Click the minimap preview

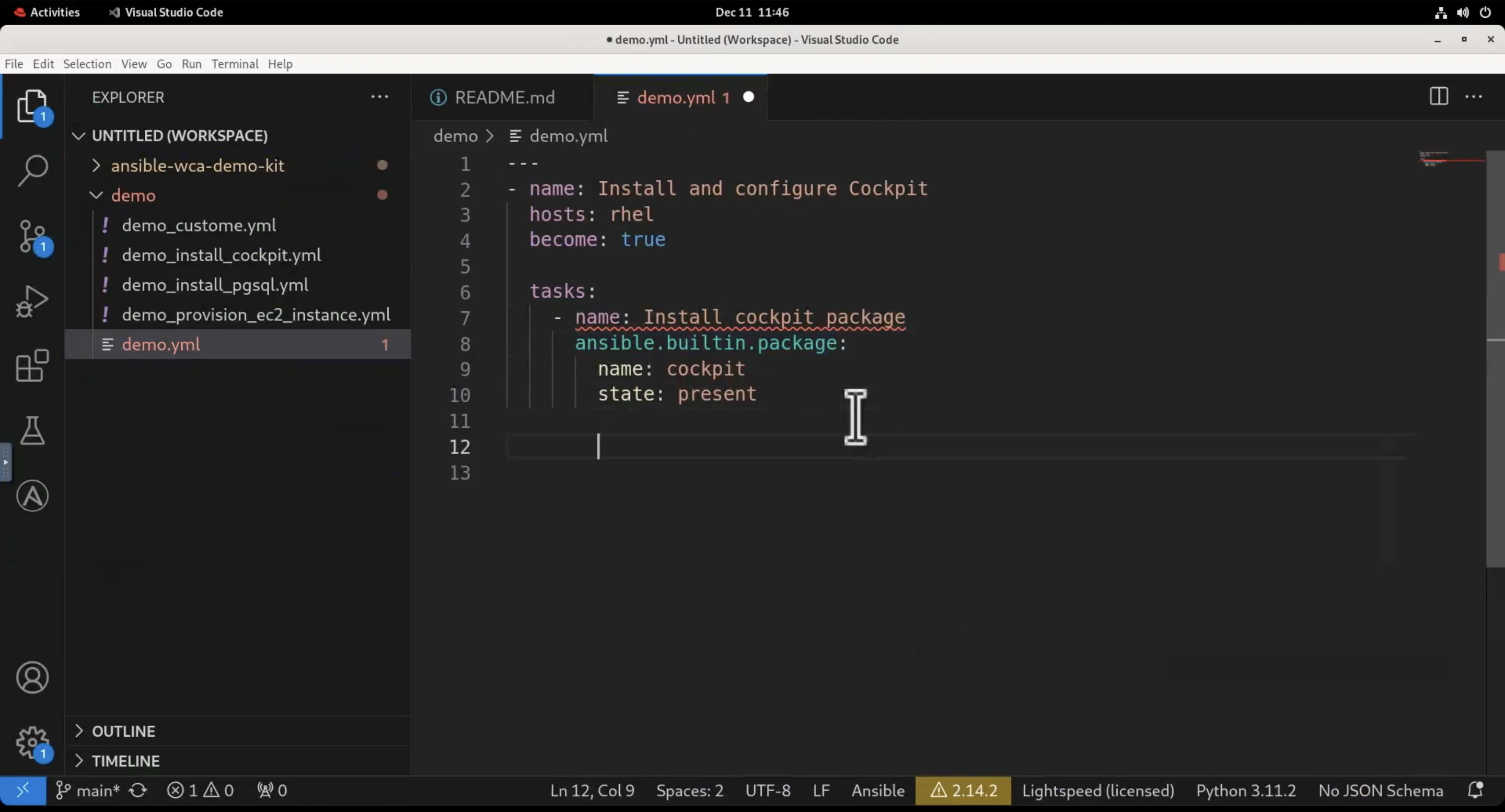pyautogui.click(x=1452, y=159)
